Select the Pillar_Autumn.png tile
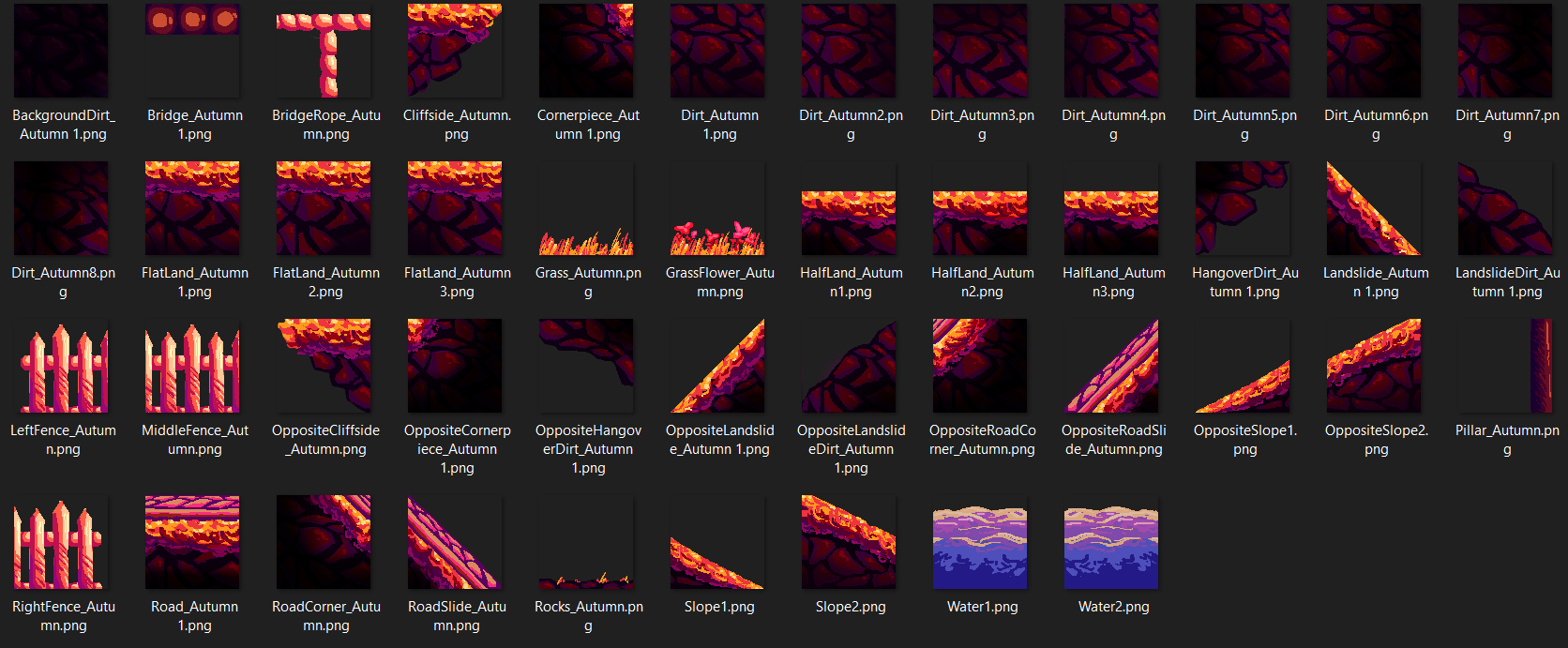Viewport: 1568px width, 648px height. [x=1505, y=367]
